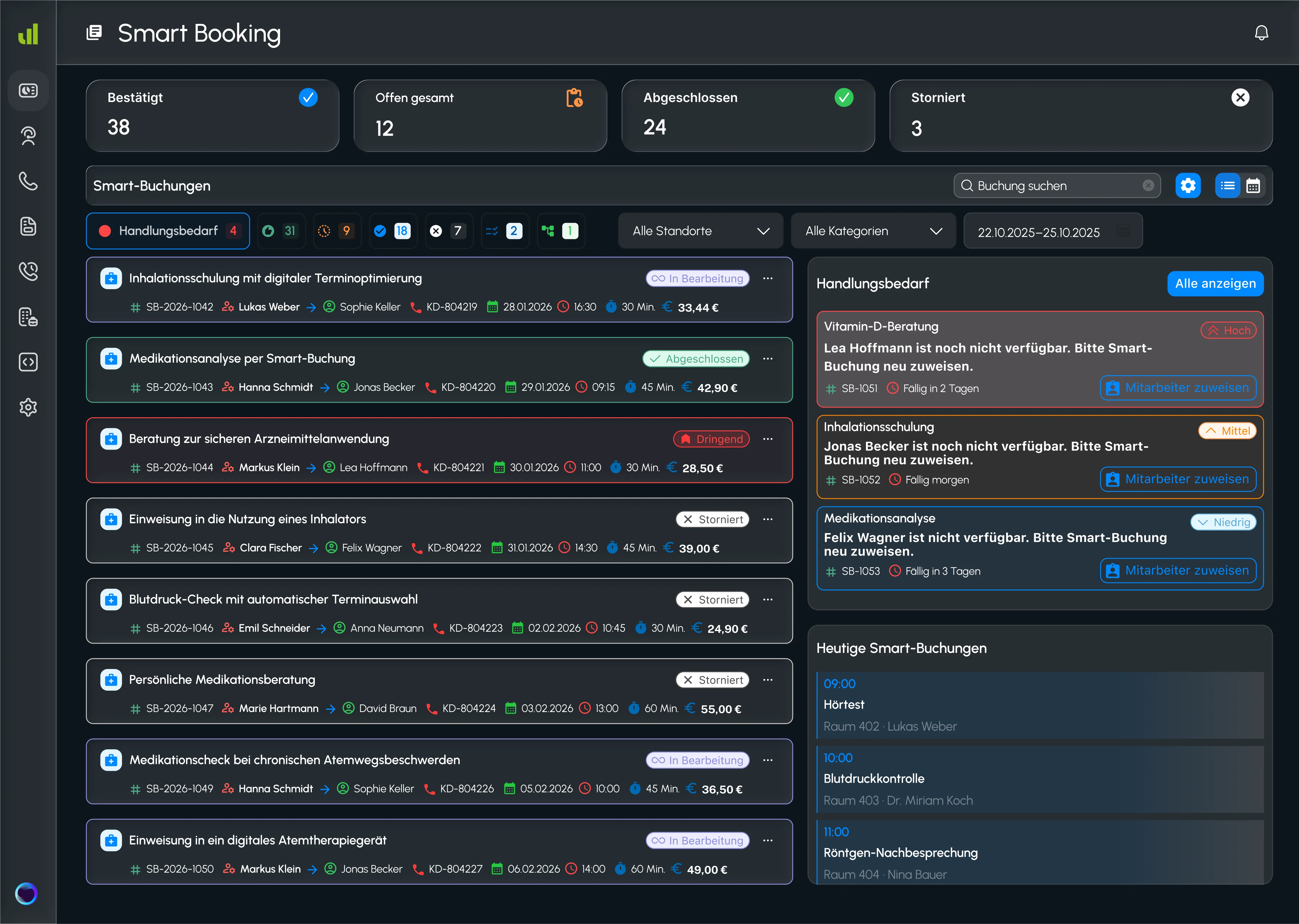Switch to calendar view
The width and height of the screenshot is (1299, 924).
(1253, 185)
